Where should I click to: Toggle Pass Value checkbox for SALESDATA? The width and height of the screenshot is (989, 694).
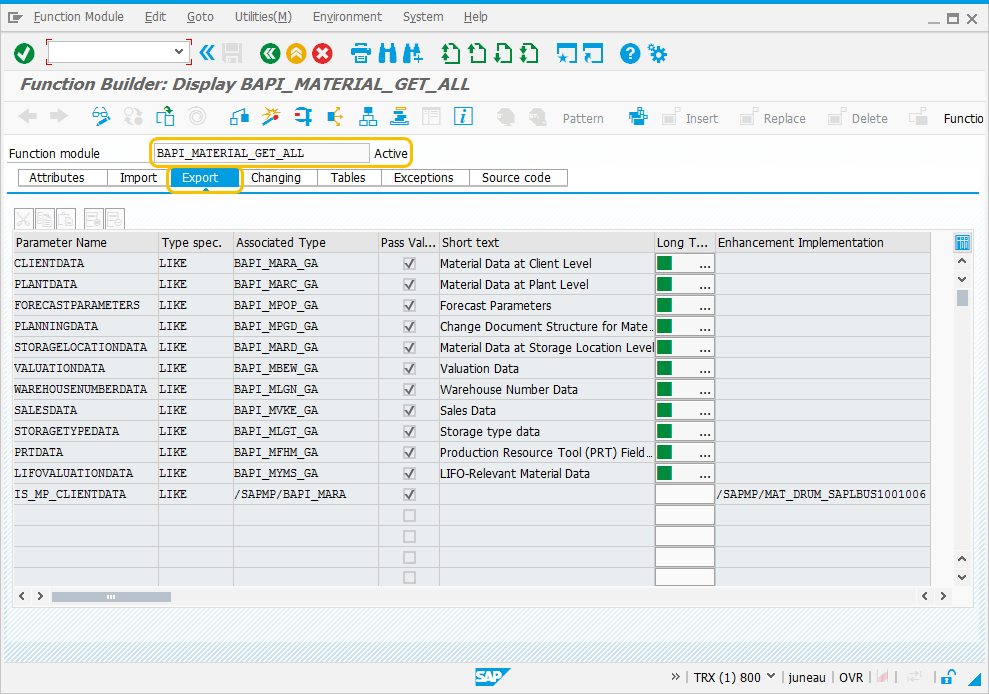click(409, 411)
